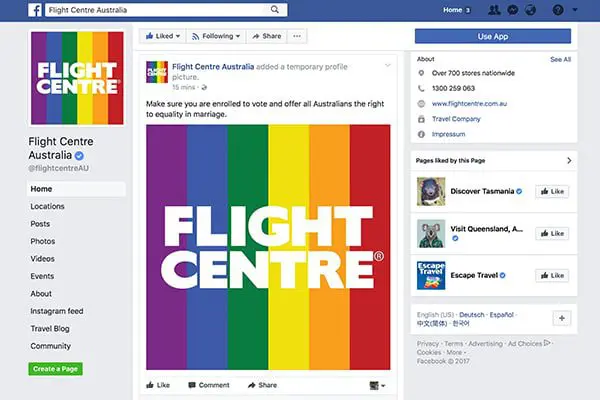The width and height of the screenshot is (600, 400).
Task: Toggle Like for Discover Tasmania
Action: pyautogui.click(x=552, y=191)
